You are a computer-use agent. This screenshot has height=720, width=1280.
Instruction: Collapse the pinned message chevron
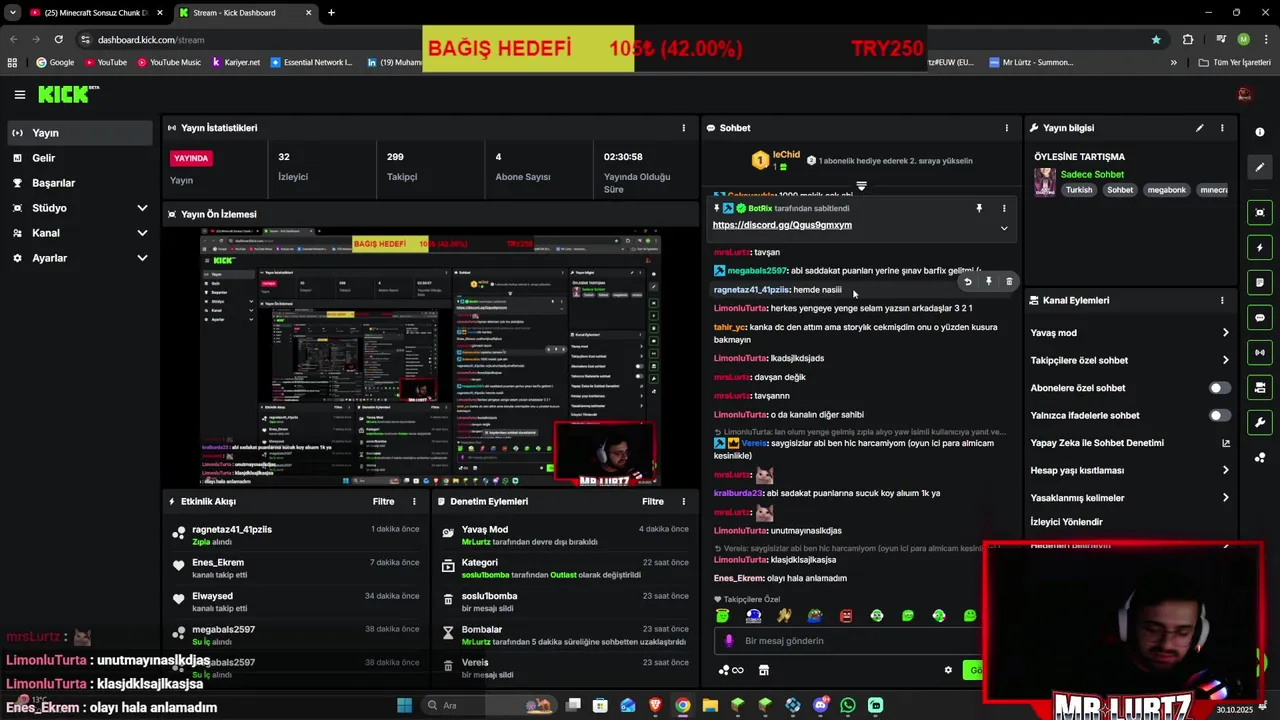tap(1004, 228)
